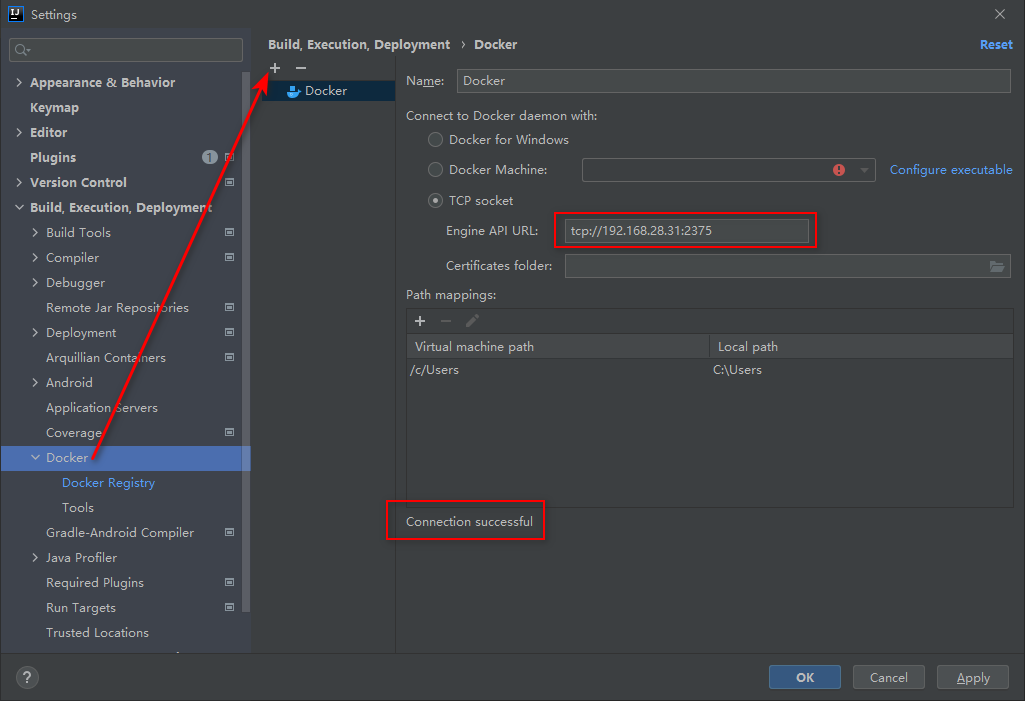Screen dimensions: 1025x701
Task: Select TCP socket radio button
Action: pyautogui.click(x=435, y=201)
